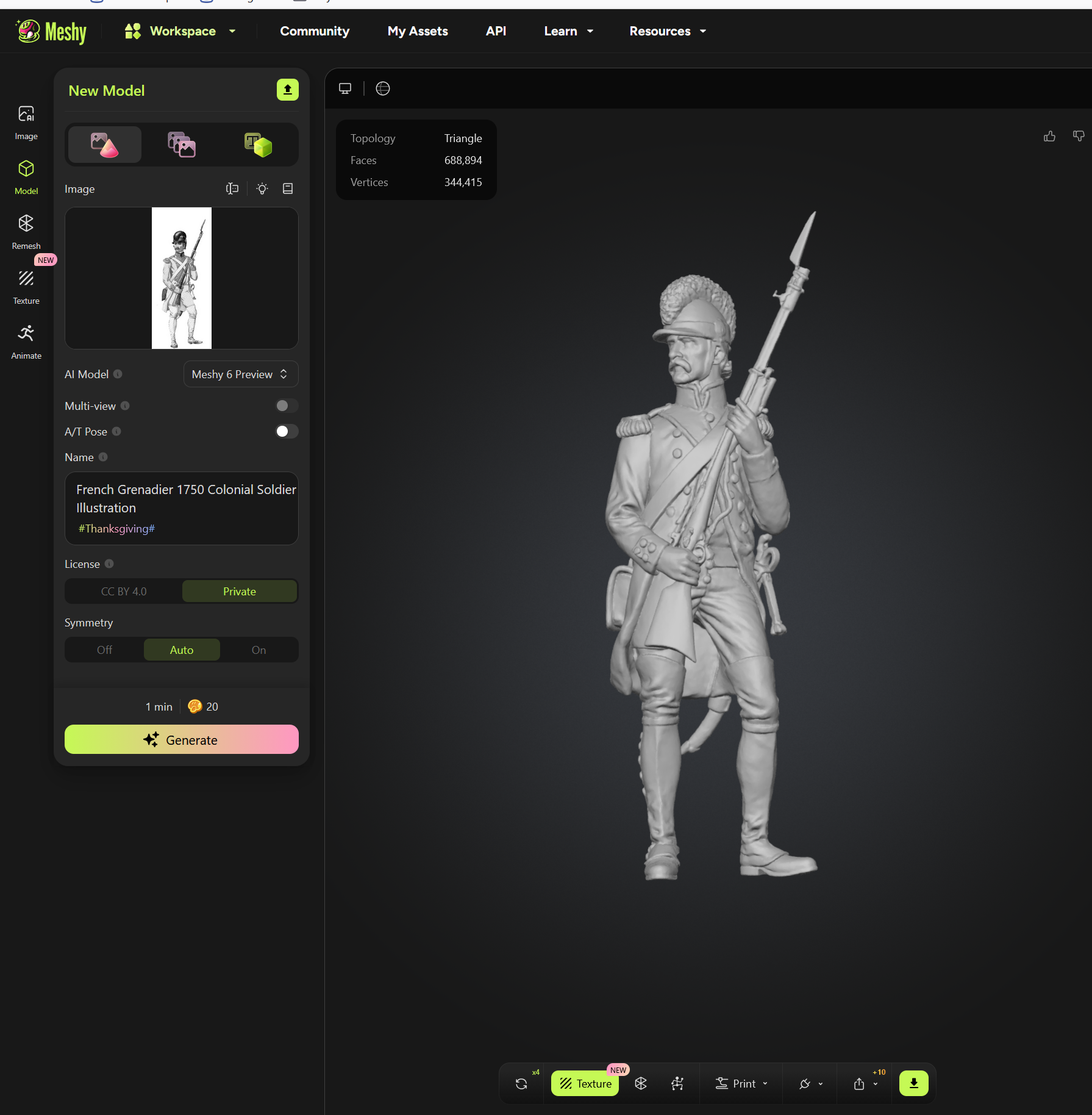Select the multi-image to 3D icon

click(181, 145)
